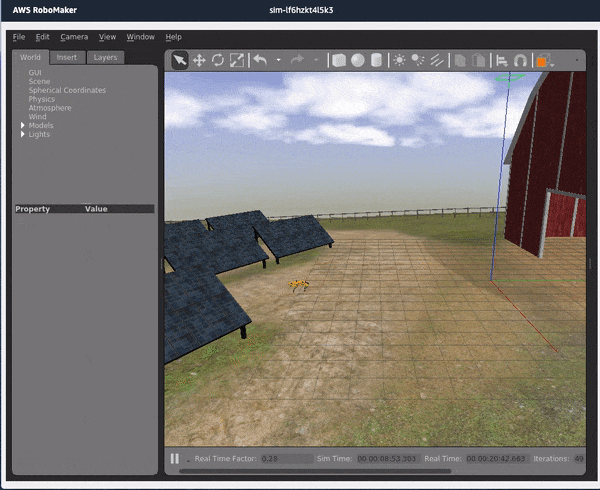Click the Undo arrow icon

[x=260, y=60]
